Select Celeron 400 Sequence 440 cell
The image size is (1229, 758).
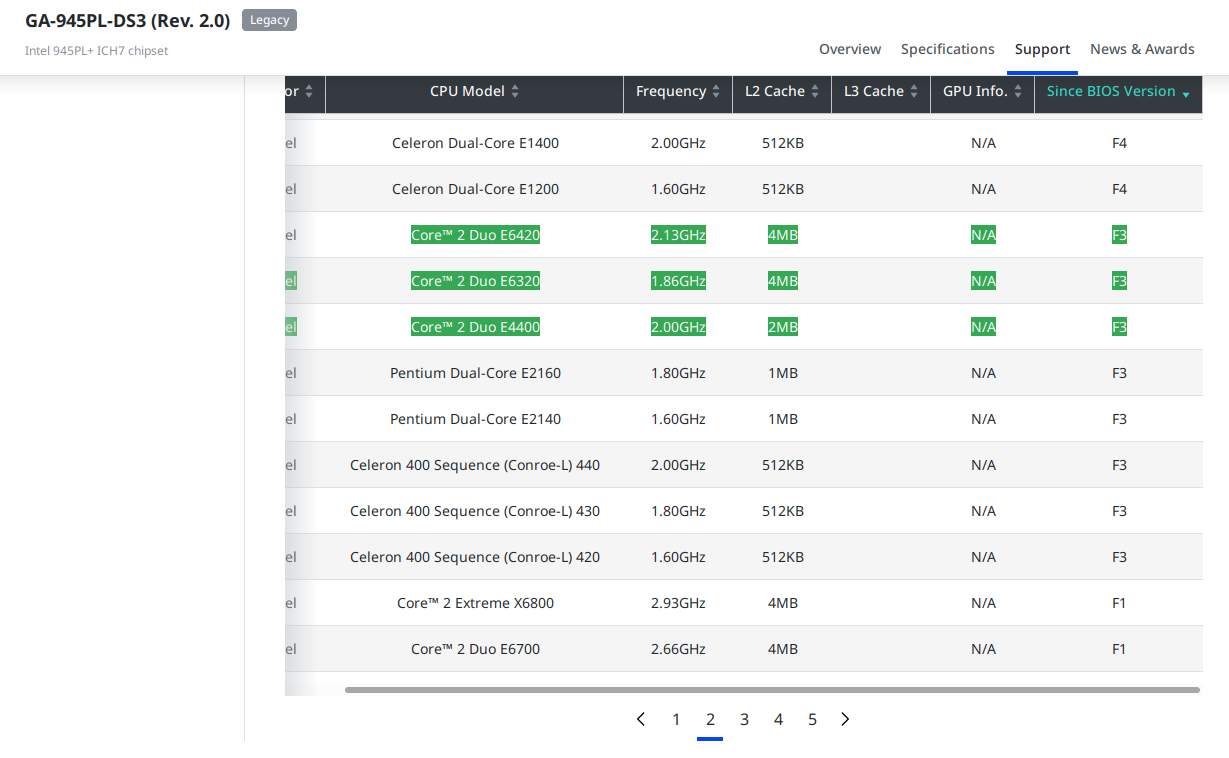475,465
